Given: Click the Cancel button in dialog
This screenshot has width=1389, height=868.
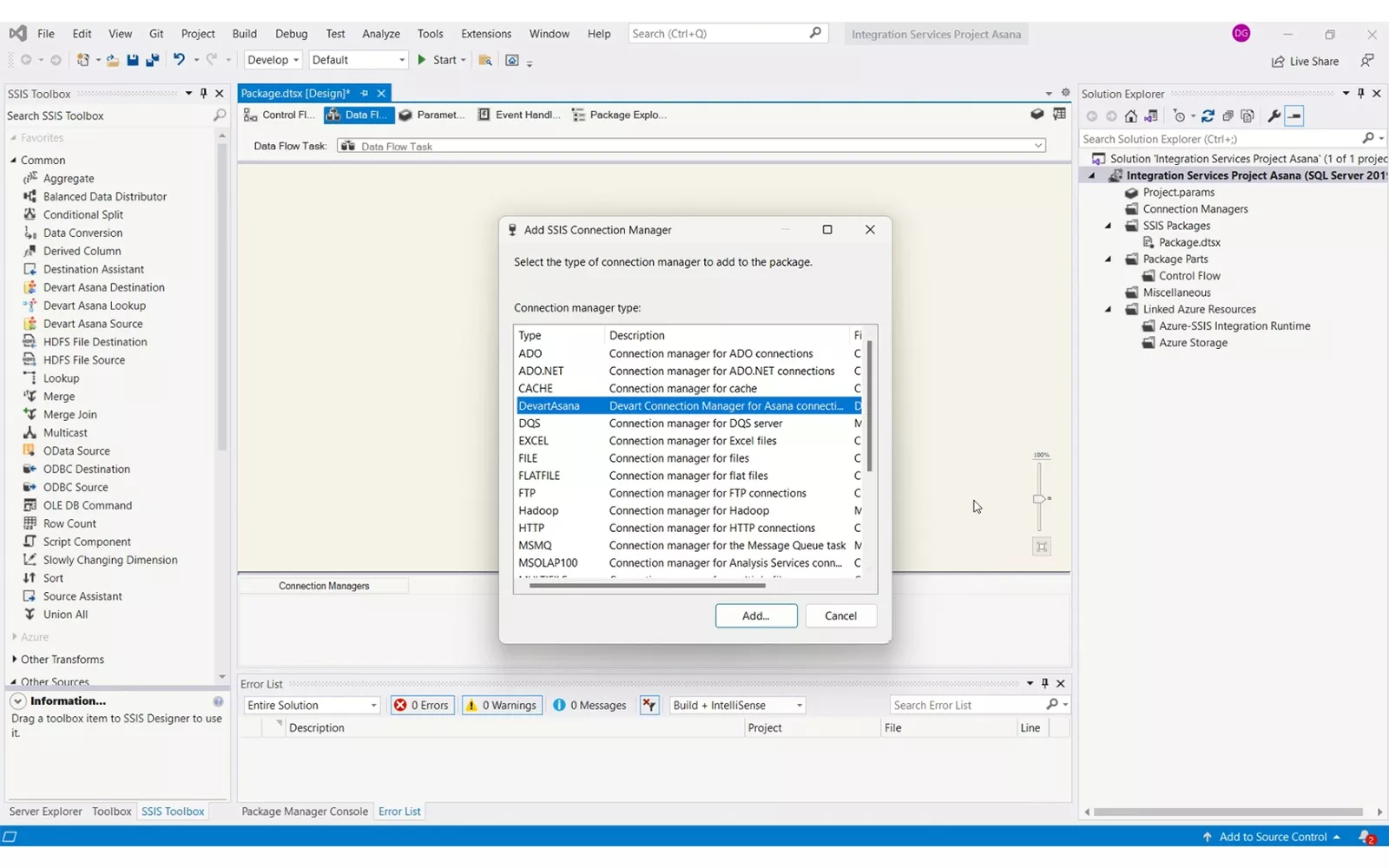Looking at the screenshot, I should (x=839, y=615).
